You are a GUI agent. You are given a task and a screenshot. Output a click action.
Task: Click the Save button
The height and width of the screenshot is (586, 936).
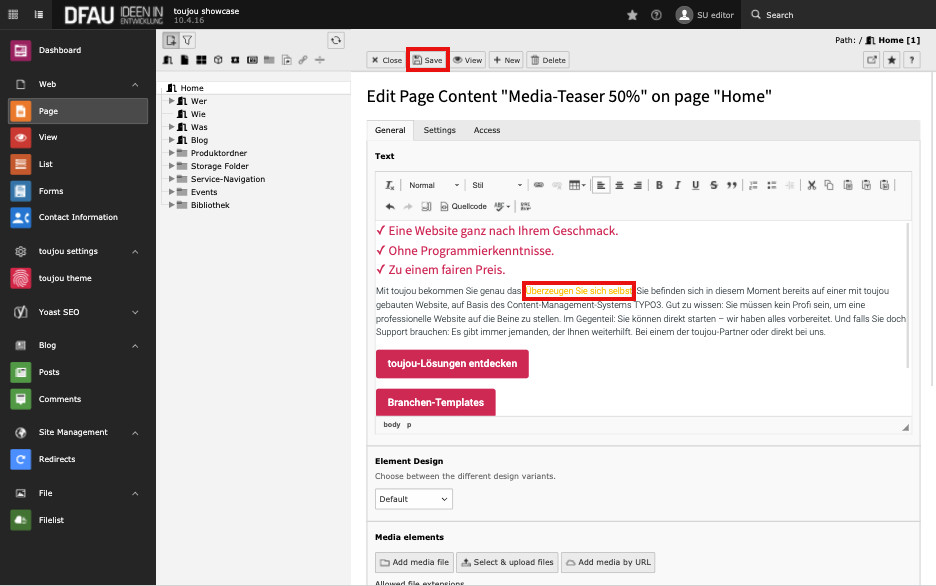(x=427, y=60)
